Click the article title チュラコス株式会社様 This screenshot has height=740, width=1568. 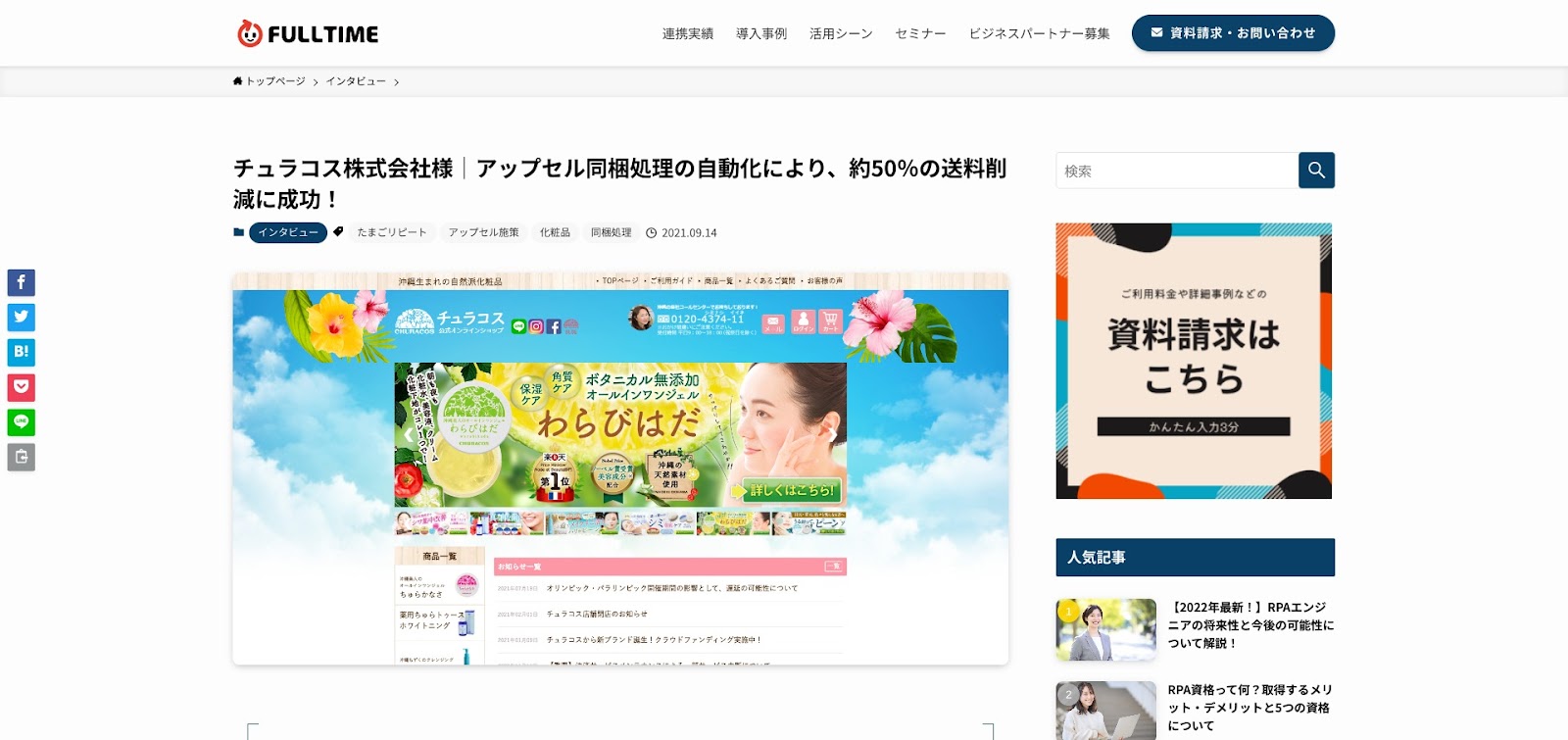coord(619,183)
